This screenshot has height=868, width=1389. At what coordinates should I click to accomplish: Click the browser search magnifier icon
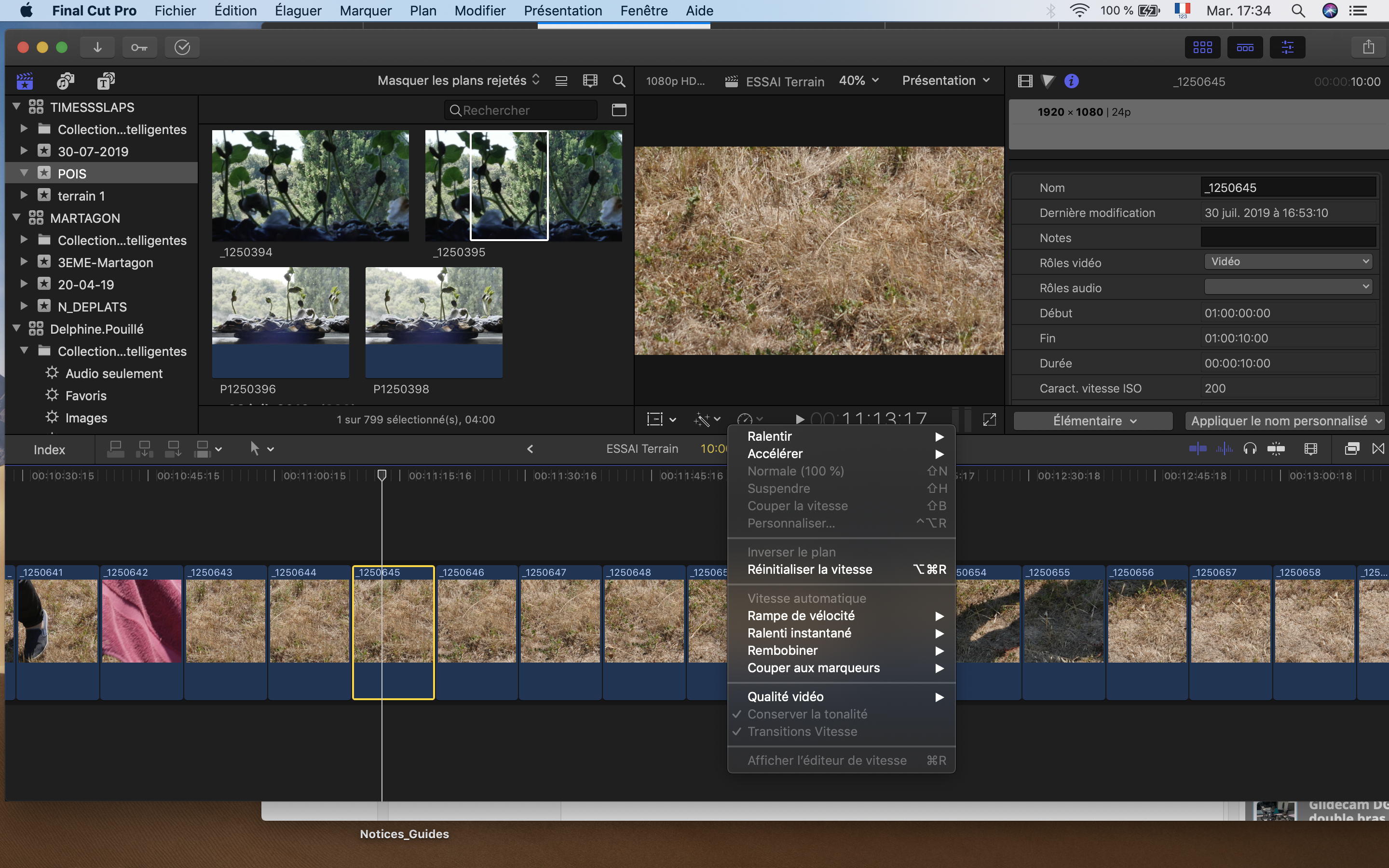pyautogui.click(x=619, y=81)
